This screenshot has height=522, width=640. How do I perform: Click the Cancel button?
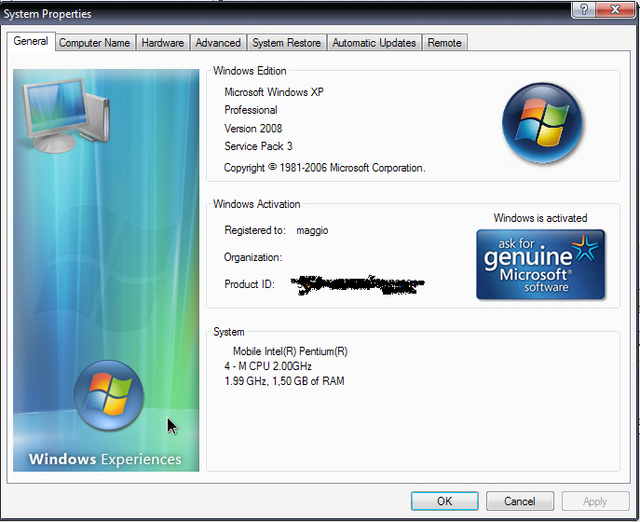520,501
